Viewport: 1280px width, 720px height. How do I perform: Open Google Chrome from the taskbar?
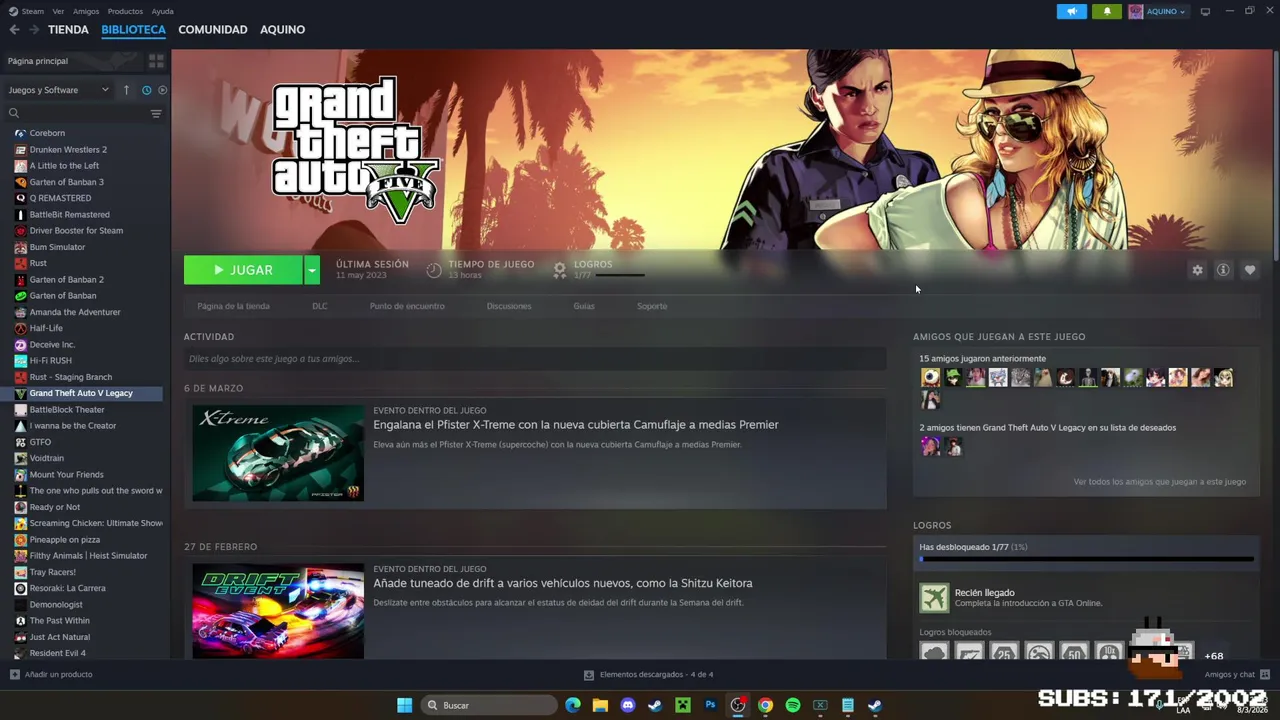click(765, 705)
